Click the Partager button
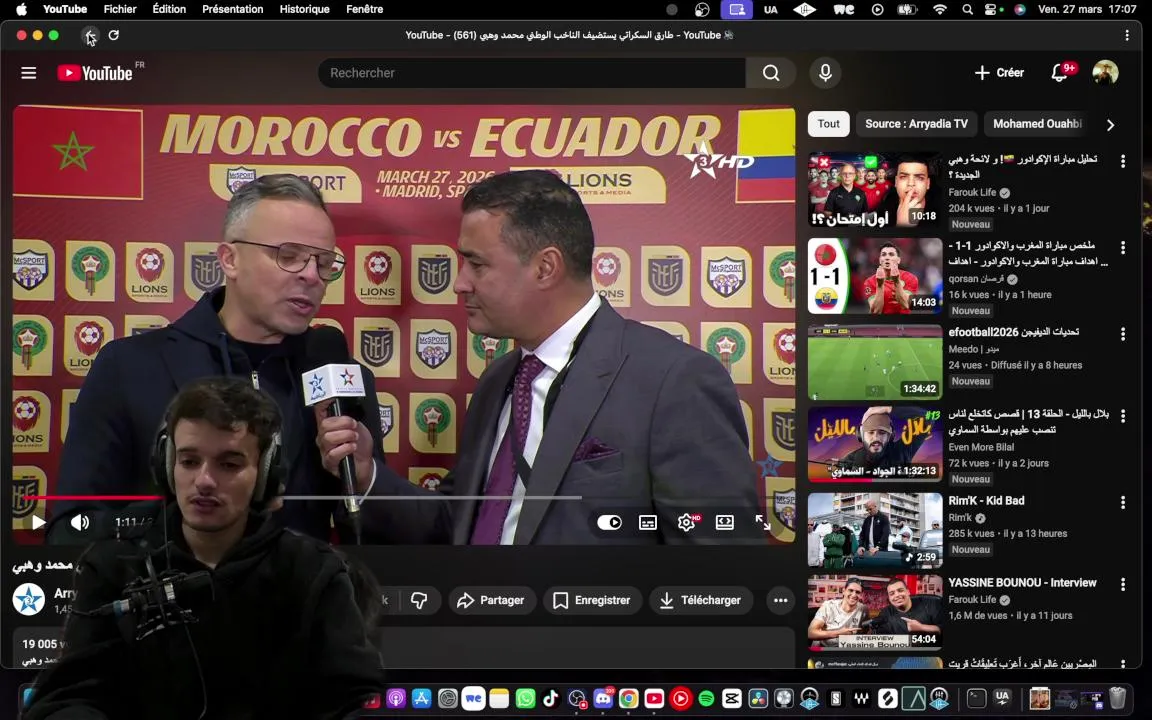The height and width of the screenshot is (720, 1152). point(491,600)
